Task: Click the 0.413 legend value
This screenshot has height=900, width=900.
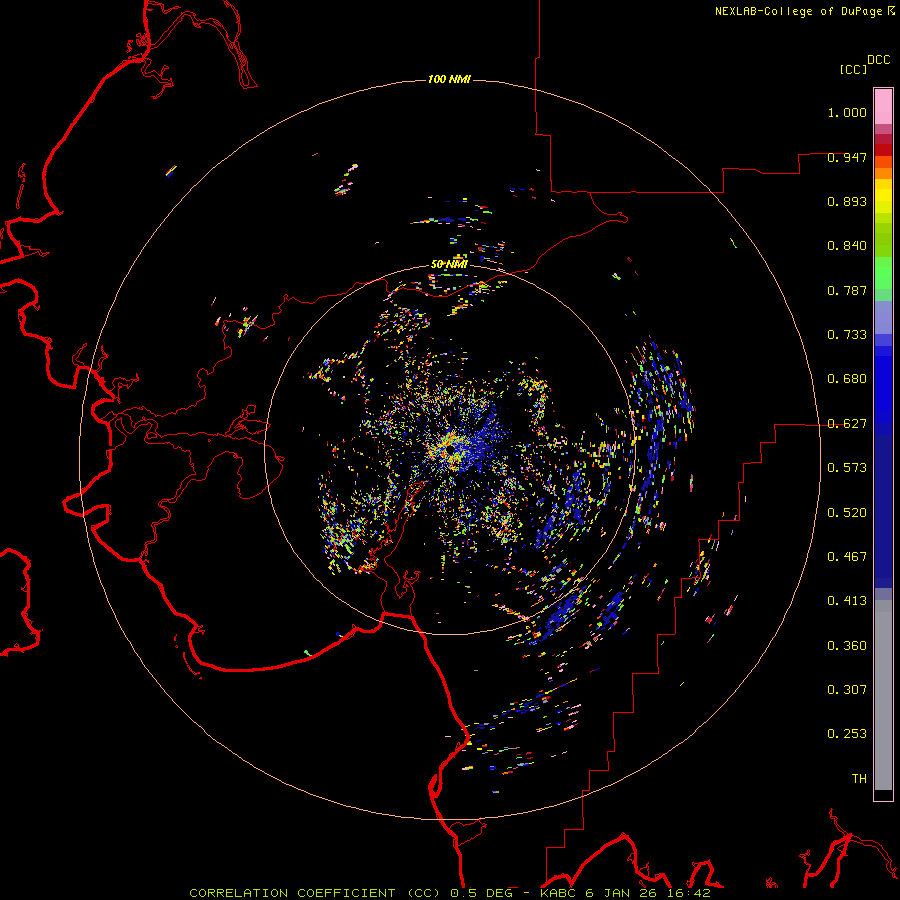Action: pos(847,601)
